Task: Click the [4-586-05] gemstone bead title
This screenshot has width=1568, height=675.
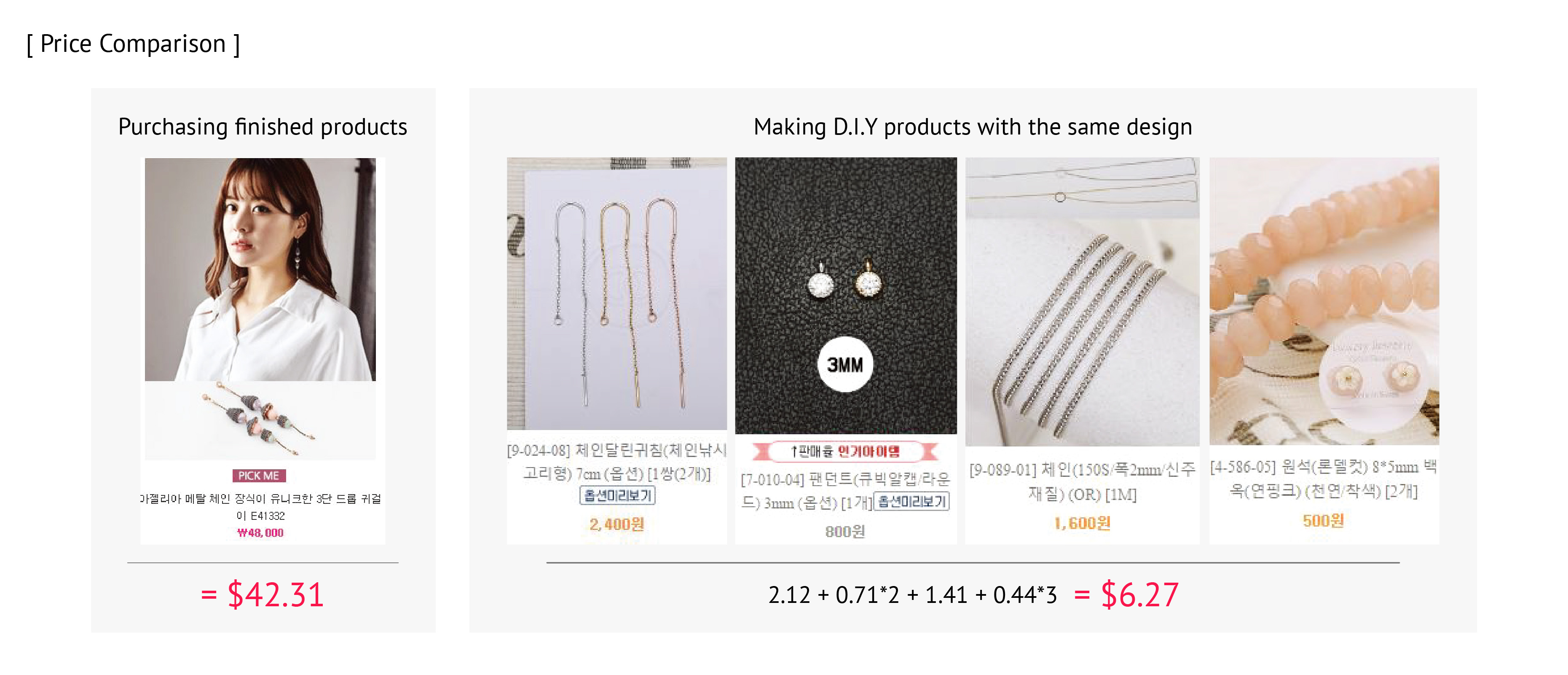Action: pos(1323,479)
